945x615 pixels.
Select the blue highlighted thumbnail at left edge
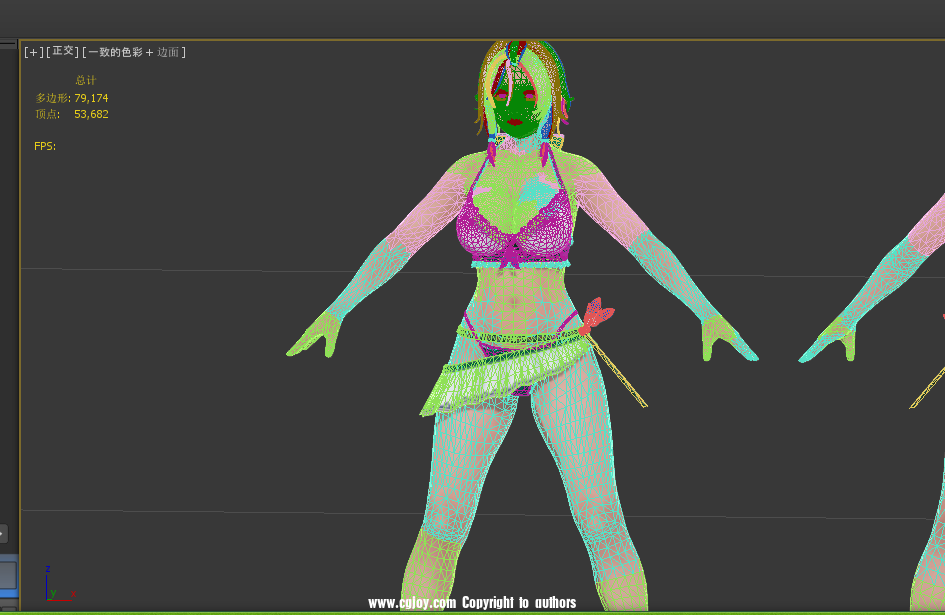point(8,575)
